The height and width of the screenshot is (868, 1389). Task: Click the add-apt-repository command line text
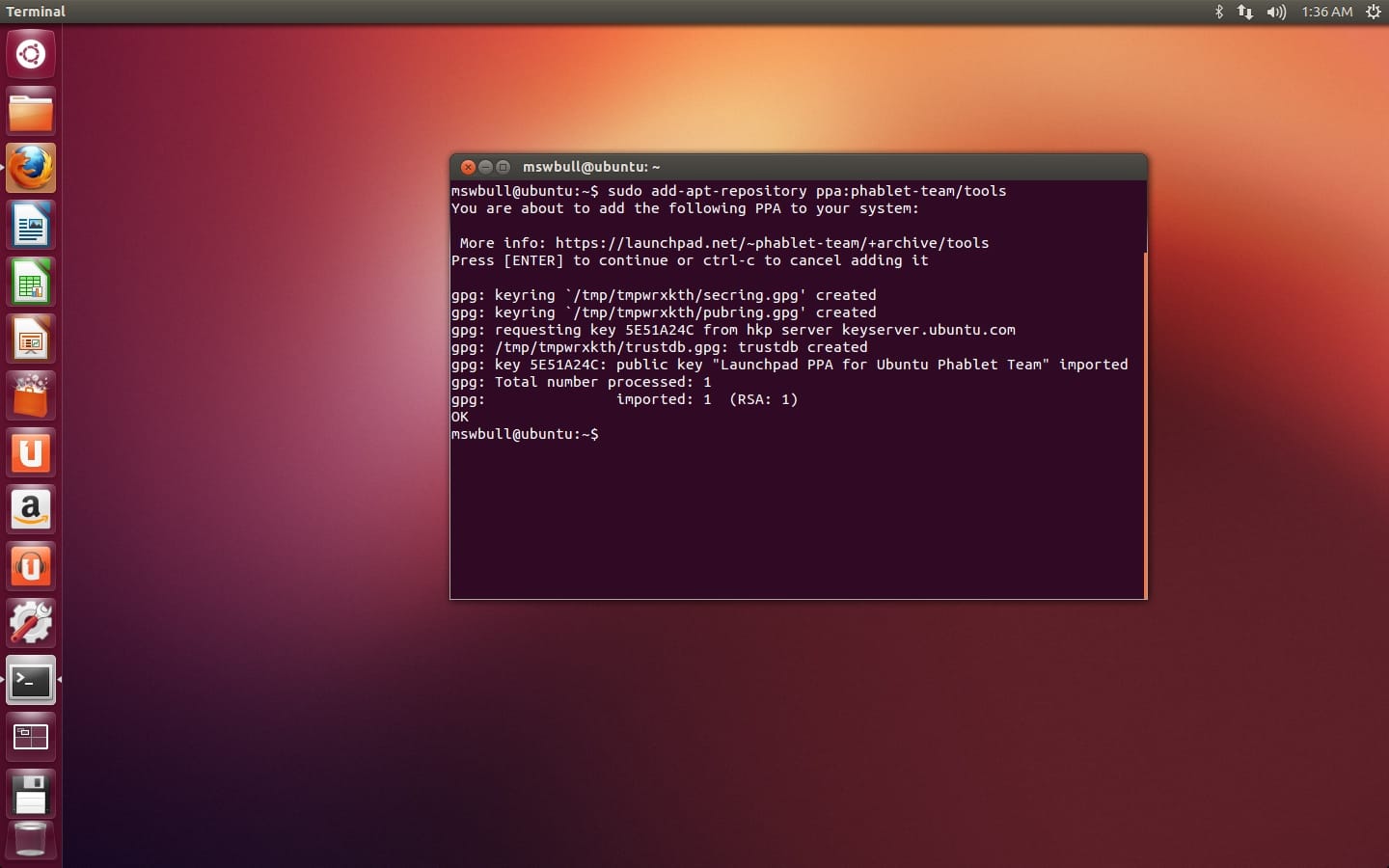[806, 191]
